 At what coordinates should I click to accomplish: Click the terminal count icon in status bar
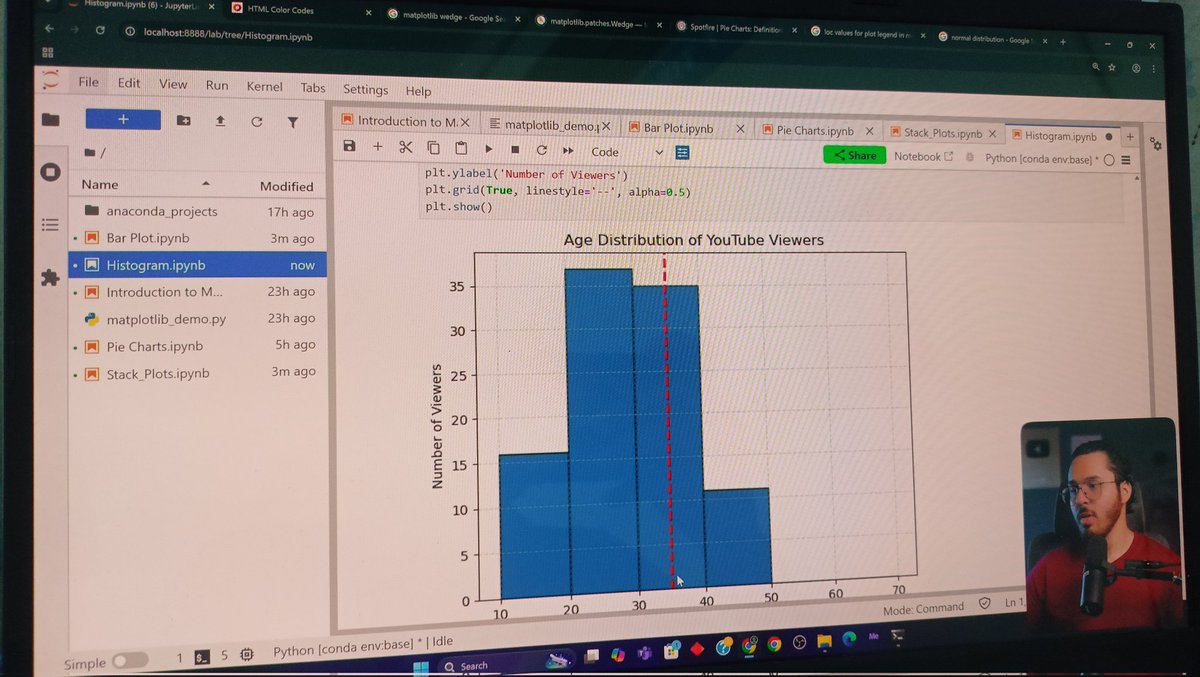pos(201,657)
